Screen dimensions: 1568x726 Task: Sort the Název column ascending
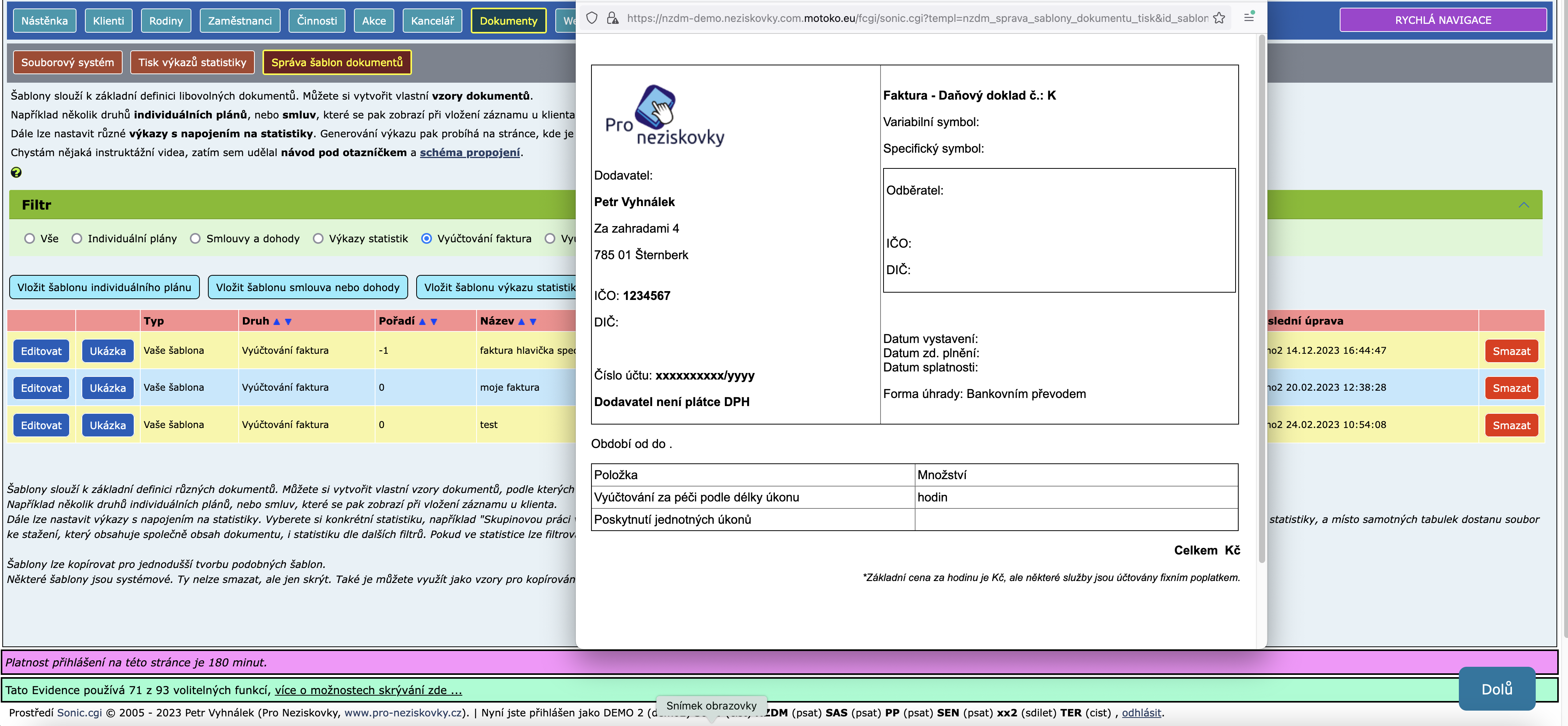click(x=521, y=321)
